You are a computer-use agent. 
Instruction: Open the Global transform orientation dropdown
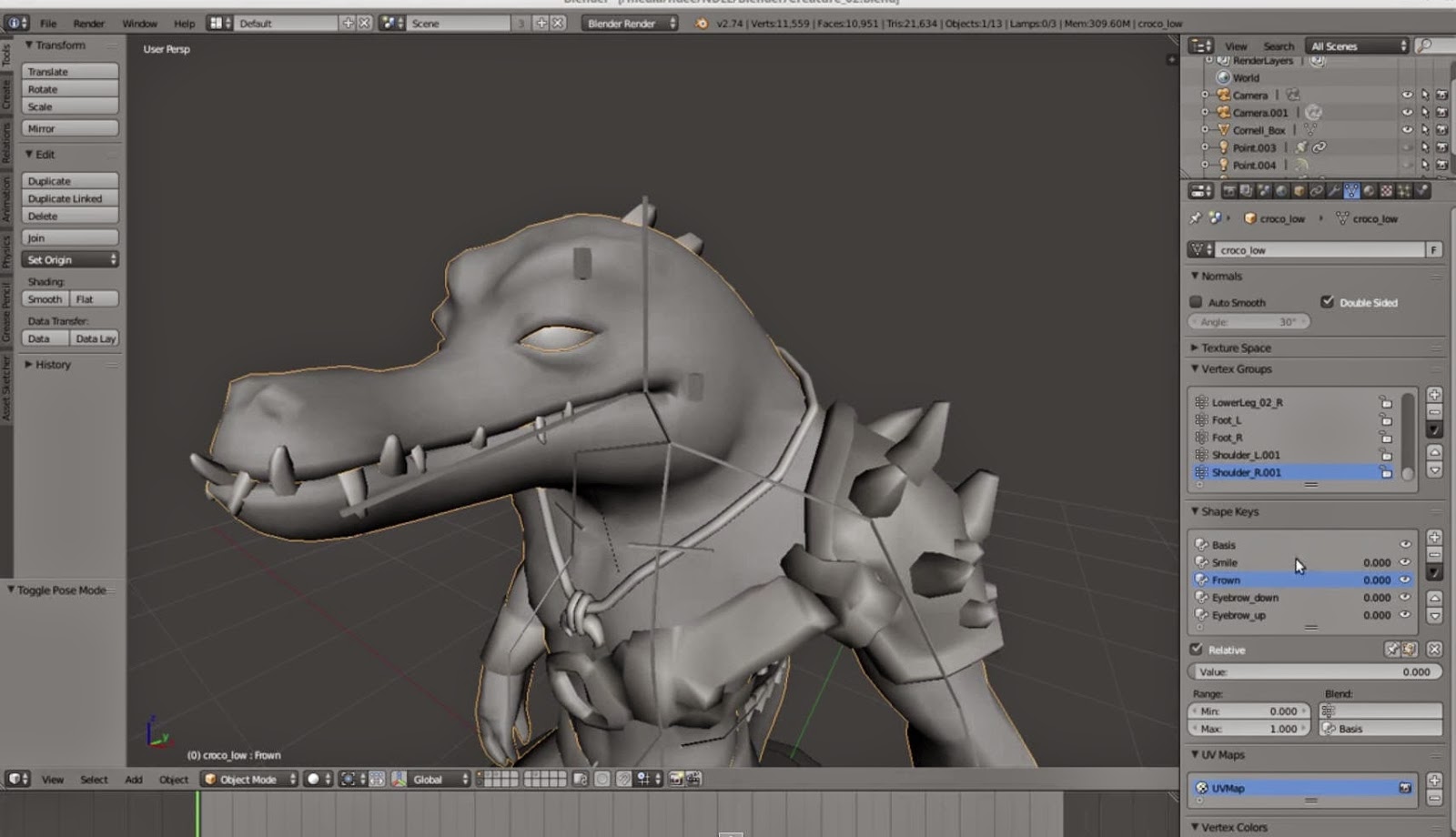click(440, 779)
